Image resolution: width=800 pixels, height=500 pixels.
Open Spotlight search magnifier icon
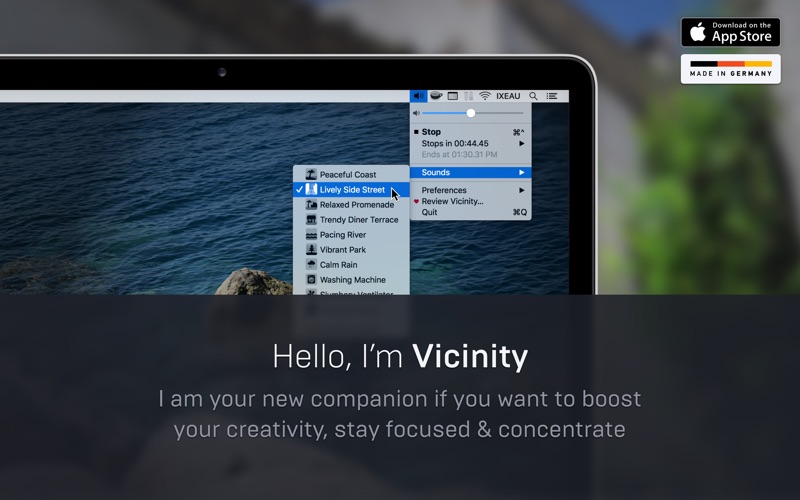point(533,96)
